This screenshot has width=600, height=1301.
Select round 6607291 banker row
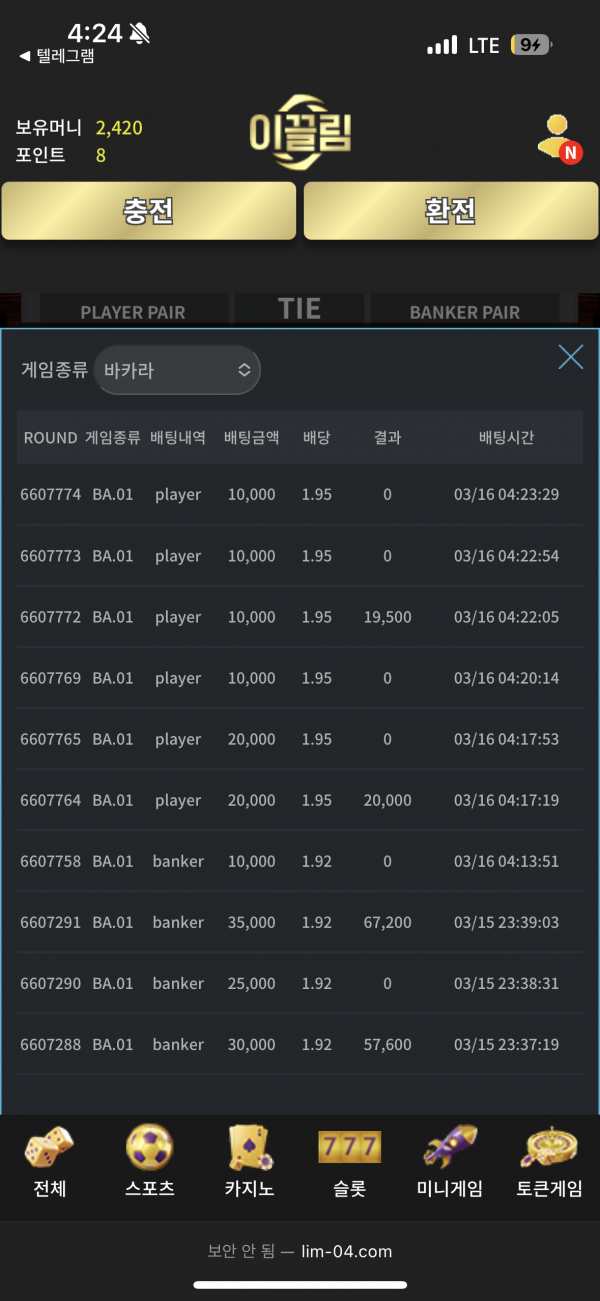coord(300,922)
